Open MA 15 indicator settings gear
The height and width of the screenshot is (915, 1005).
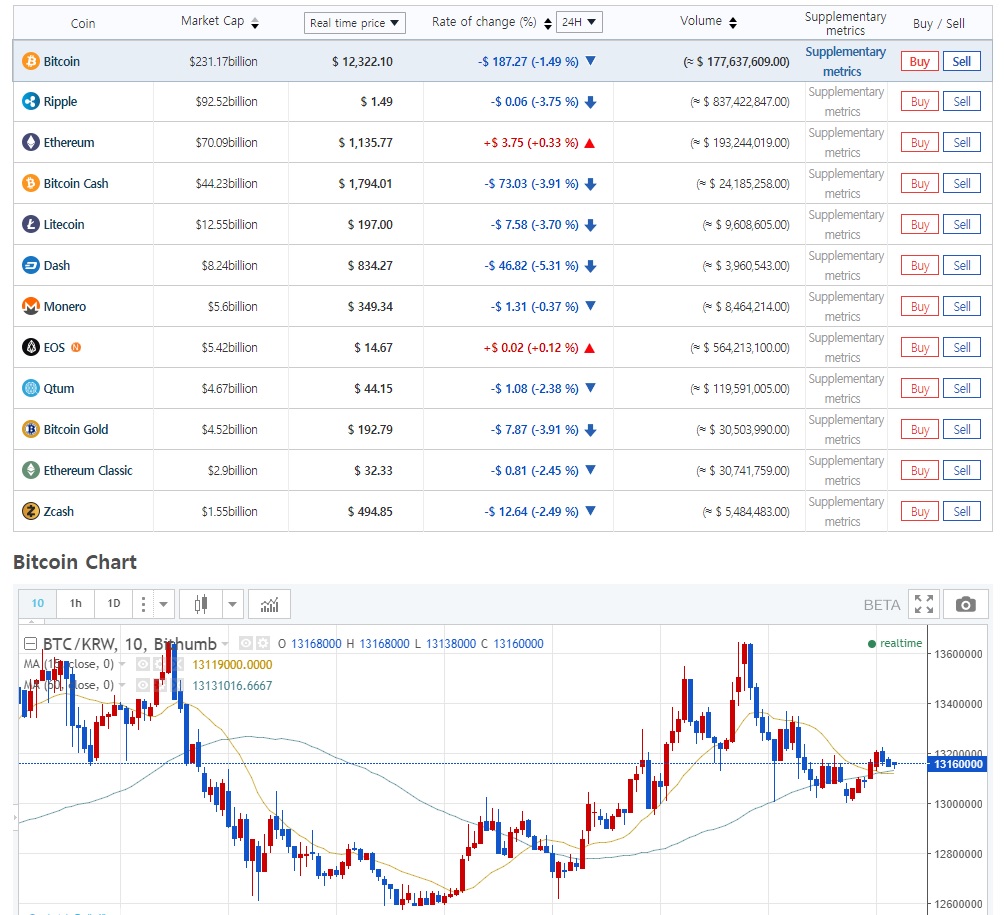tap(158, 664)
